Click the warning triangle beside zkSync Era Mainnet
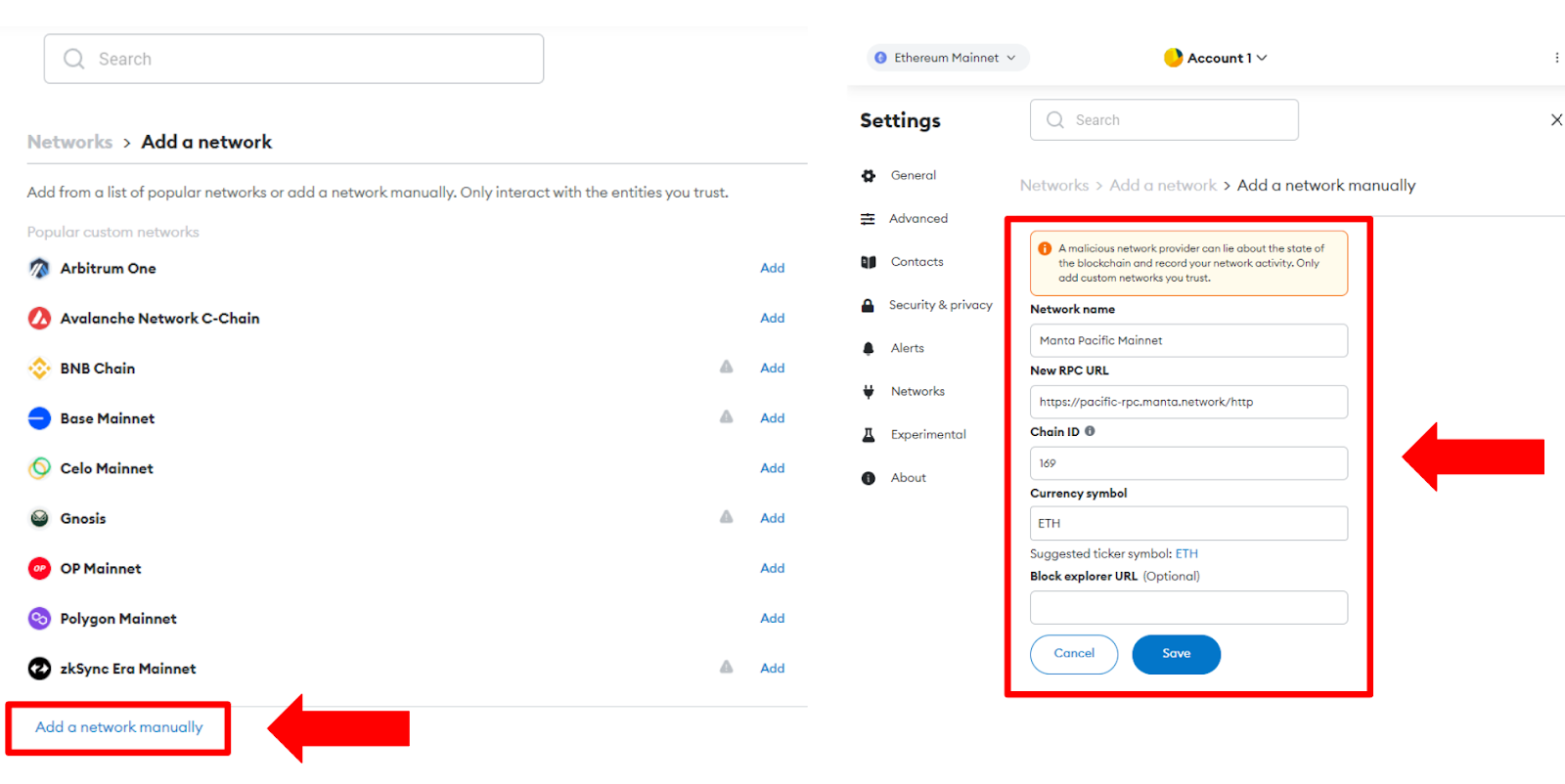 [727, 667]
